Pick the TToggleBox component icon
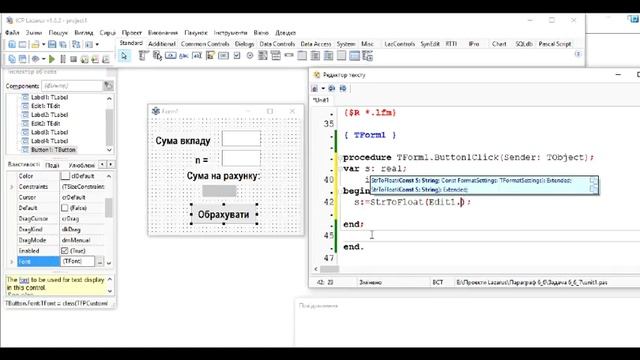Image resolution: width=640 pixels, height=360 pixels. pyautogui.click(x=223, y=56)
